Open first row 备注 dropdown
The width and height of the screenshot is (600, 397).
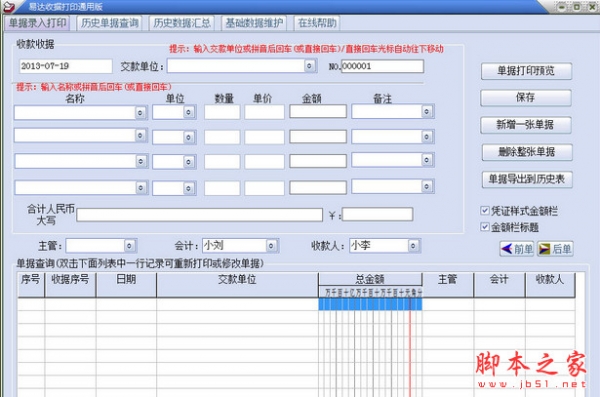[x=427, y=111]
